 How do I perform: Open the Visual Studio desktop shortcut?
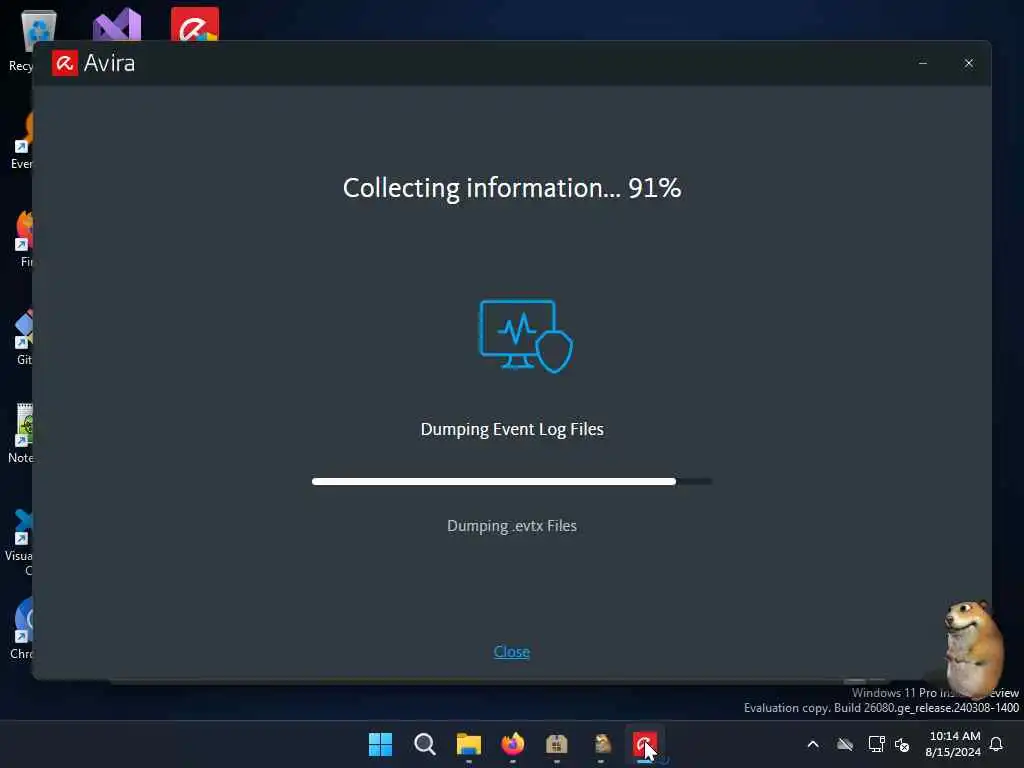117,25
